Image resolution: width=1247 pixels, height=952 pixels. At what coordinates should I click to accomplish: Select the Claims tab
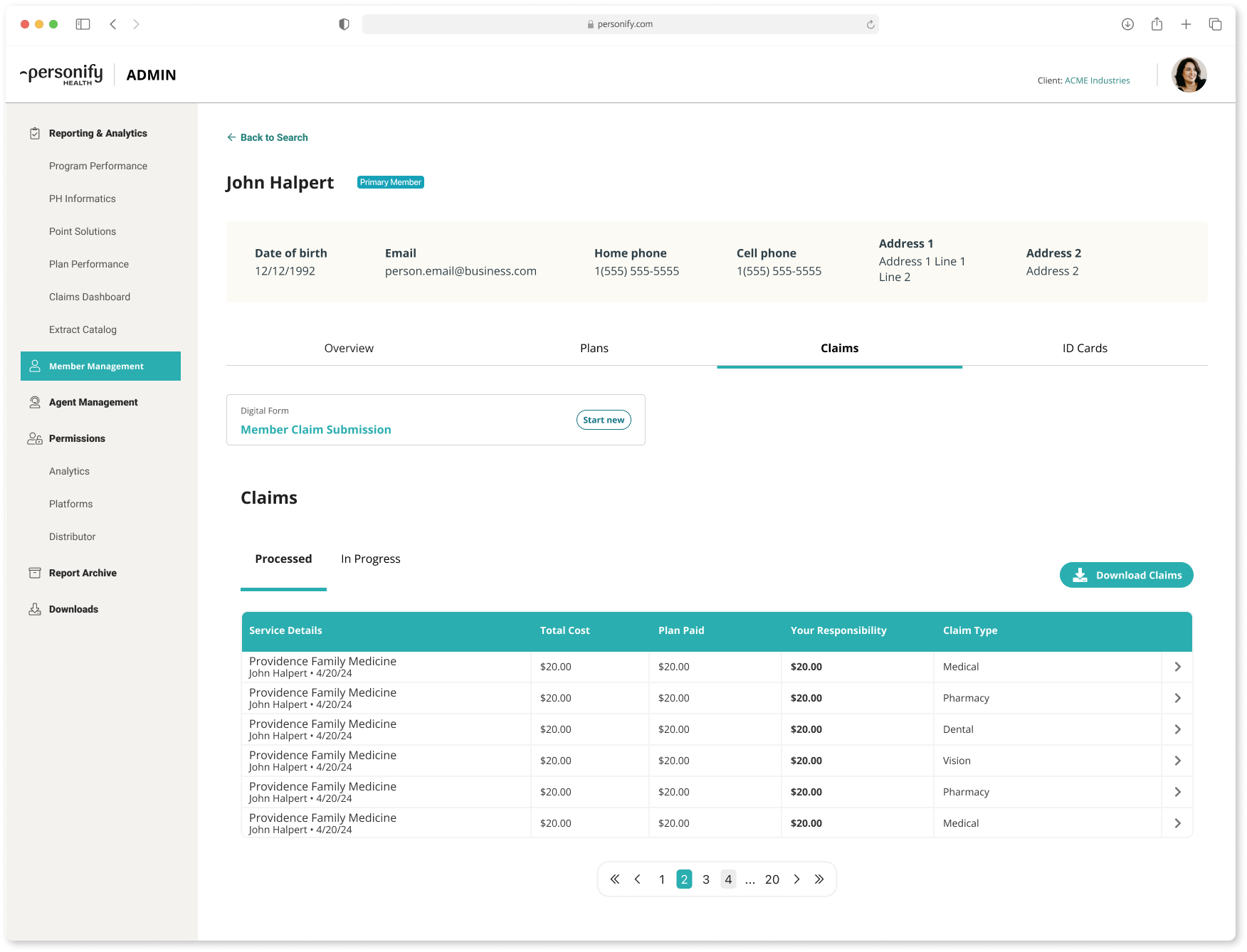coord(840,348)
